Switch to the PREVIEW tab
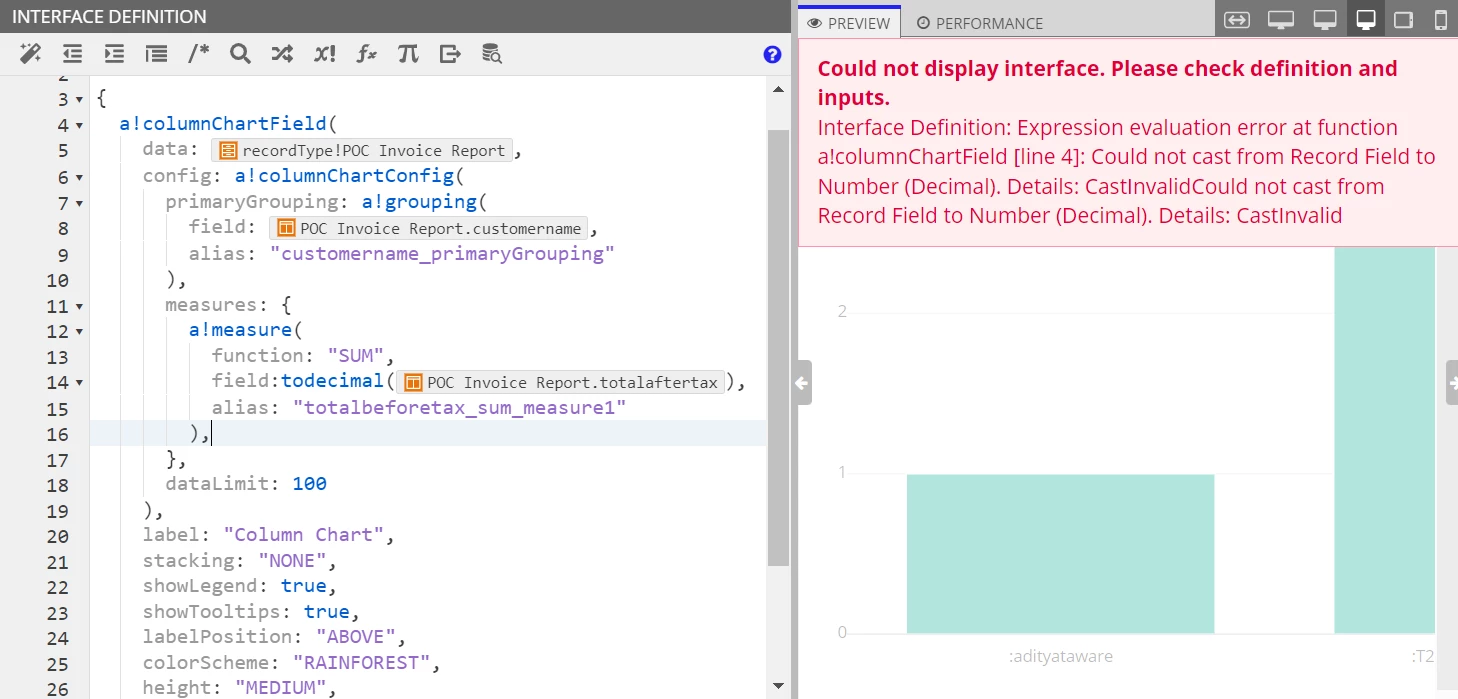Image resolution: width=1458 pixels, height=699 pixels. pos(849,23)
